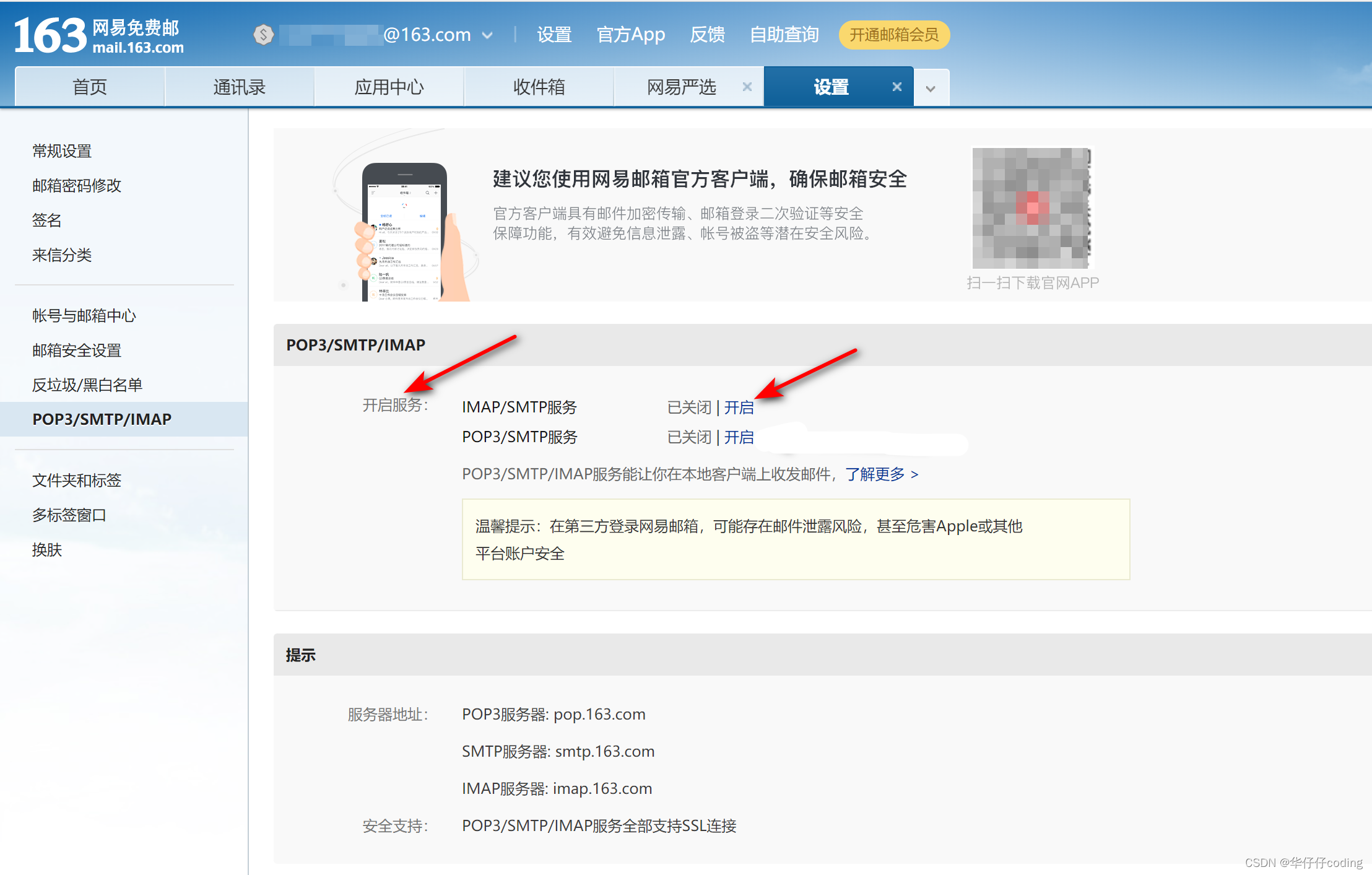Click banner headline 建议您使用网易邮箱官方客户端
Viewport: 1372px width, 875px height.
[x=700, y=179]
